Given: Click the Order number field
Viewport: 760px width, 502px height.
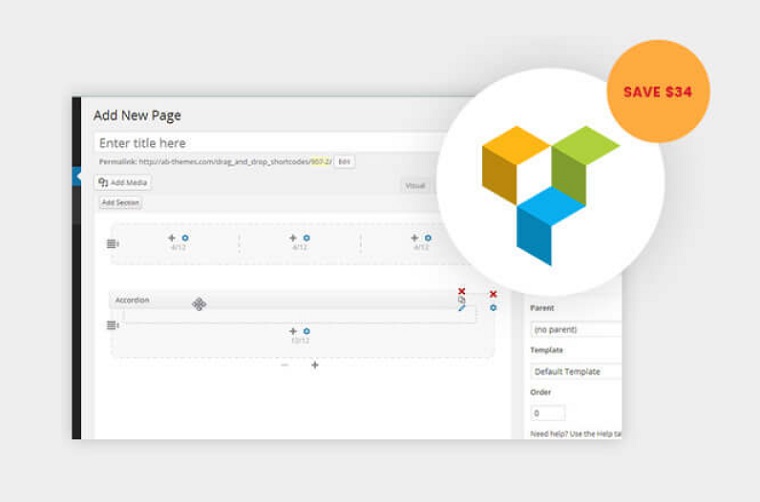Looking at the screenshot, I should tap(548, 413).
